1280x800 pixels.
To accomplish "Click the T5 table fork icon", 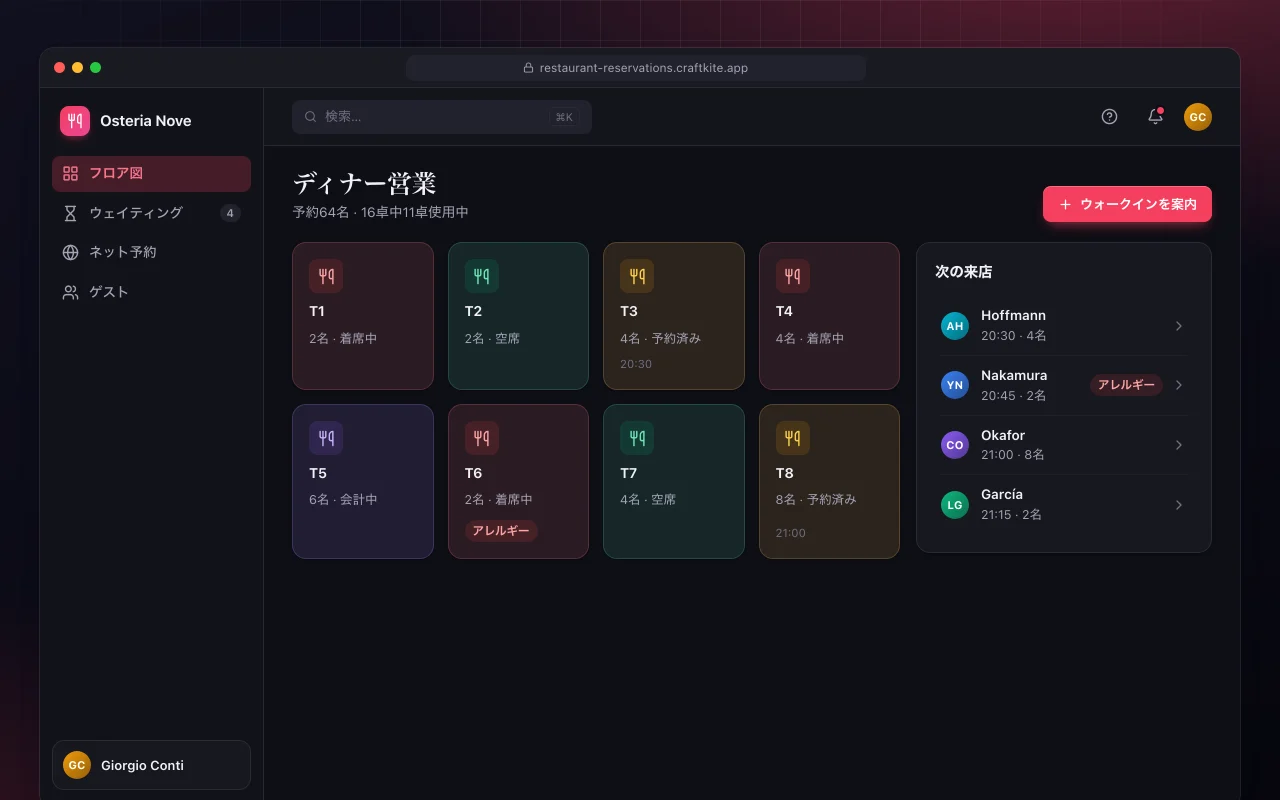I will (x=326, y=438).
